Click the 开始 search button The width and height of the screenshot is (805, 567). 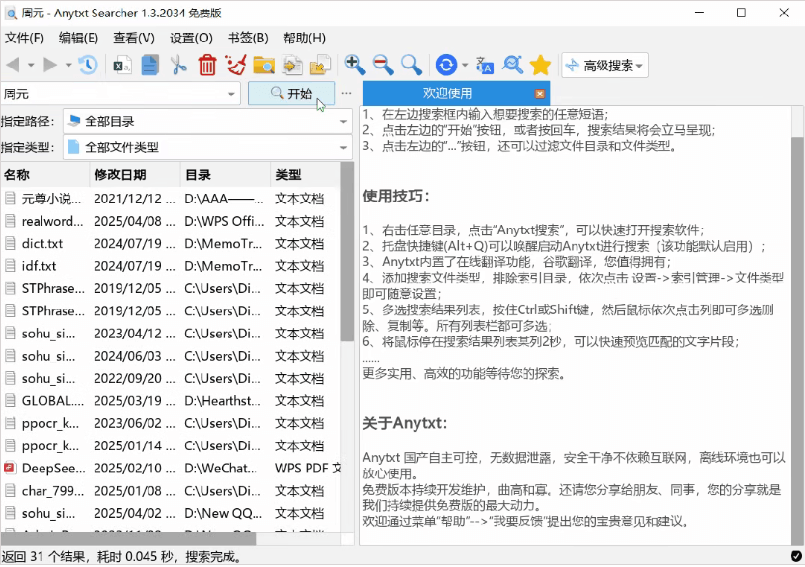291,93
